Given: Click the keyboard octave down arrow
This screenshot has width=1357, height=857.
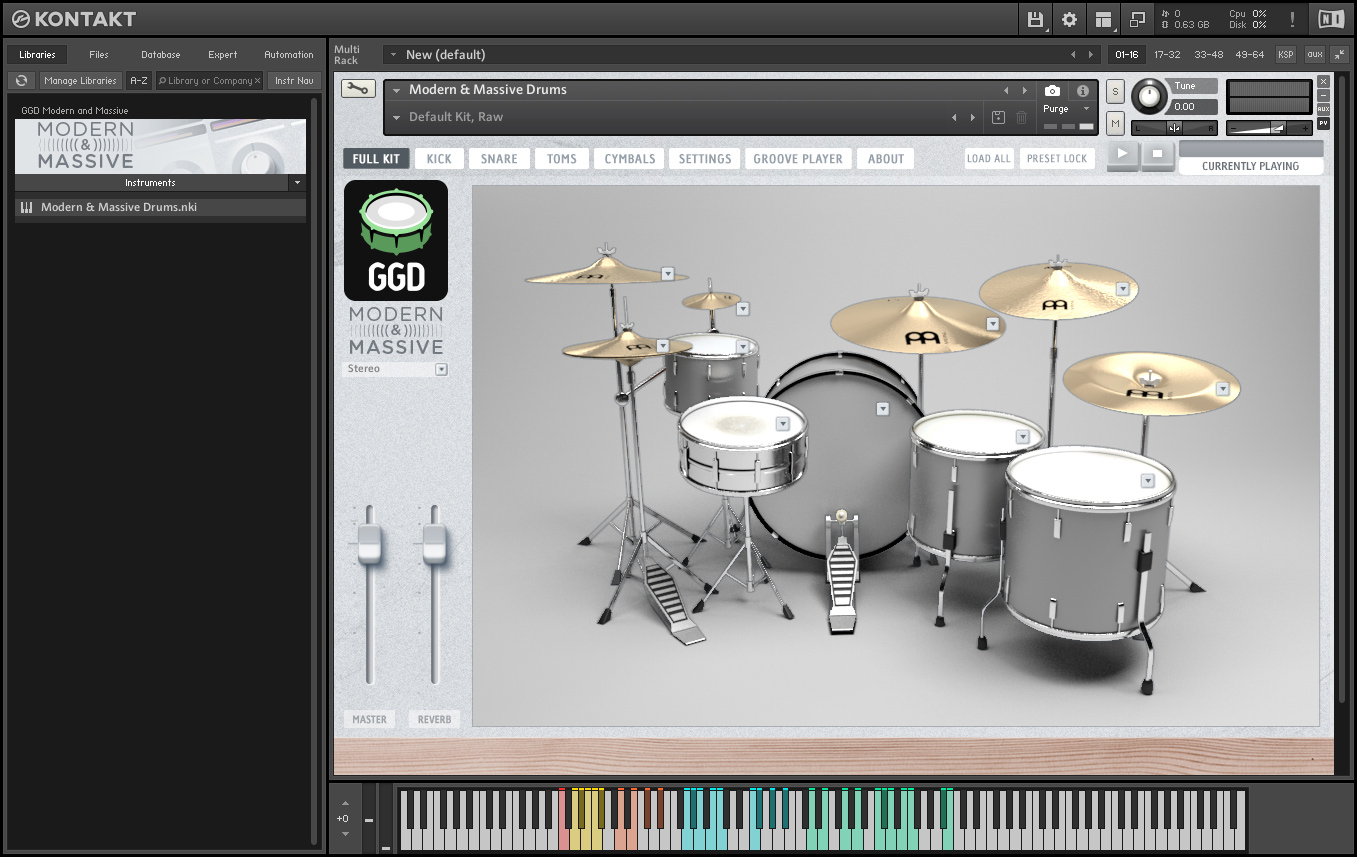Looking at the screenshot, I should [345, 833].
